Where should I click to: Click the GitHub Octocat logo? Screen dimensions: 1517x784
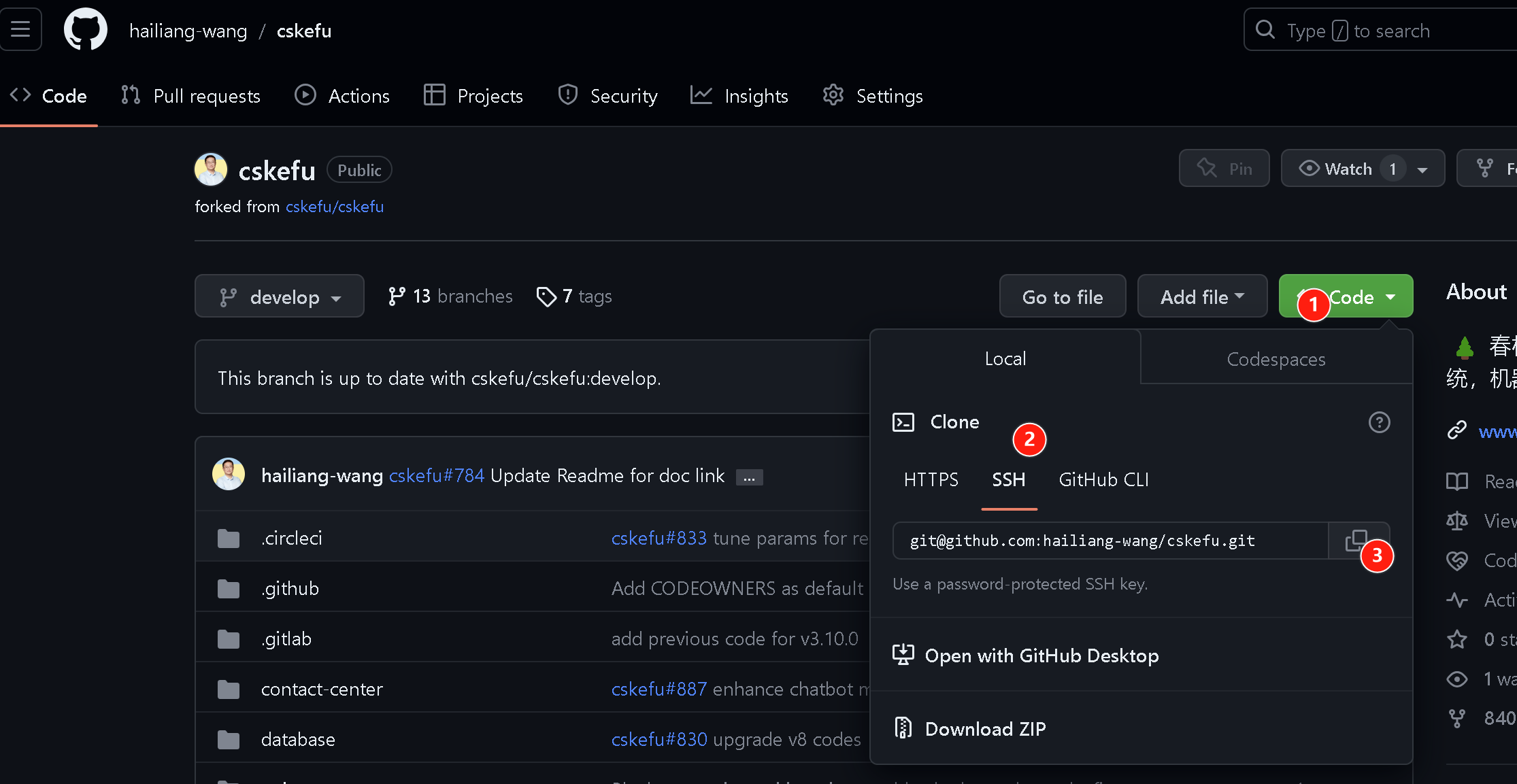point(85,29)
